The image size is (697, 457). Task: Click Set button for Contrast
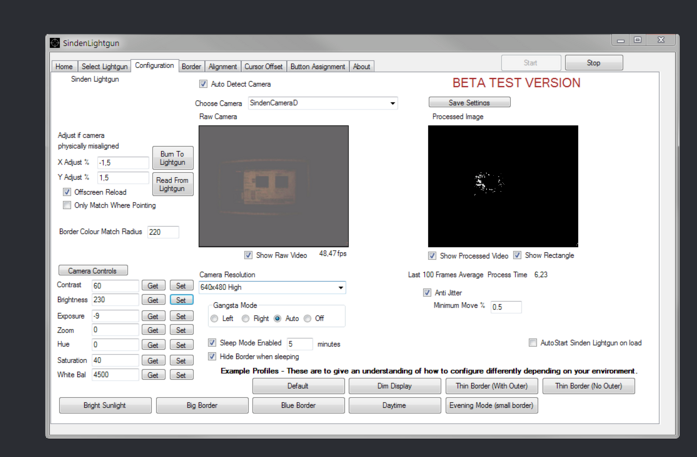coord(181,286)
